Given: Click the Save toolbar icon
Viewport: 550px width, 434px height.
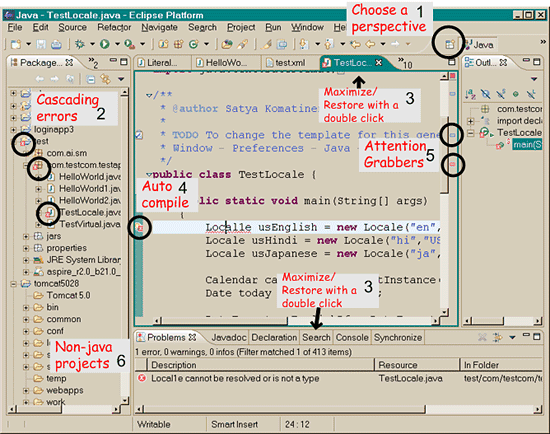Looking at the screenshot, I should (x=41, y=44).
